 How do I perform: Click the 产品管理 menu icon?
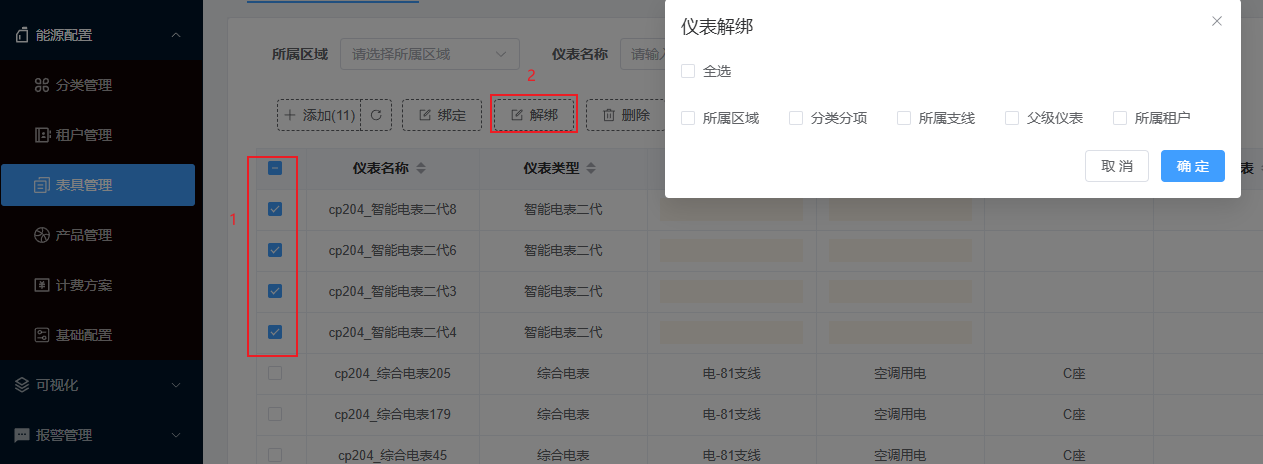coord(42,235)
